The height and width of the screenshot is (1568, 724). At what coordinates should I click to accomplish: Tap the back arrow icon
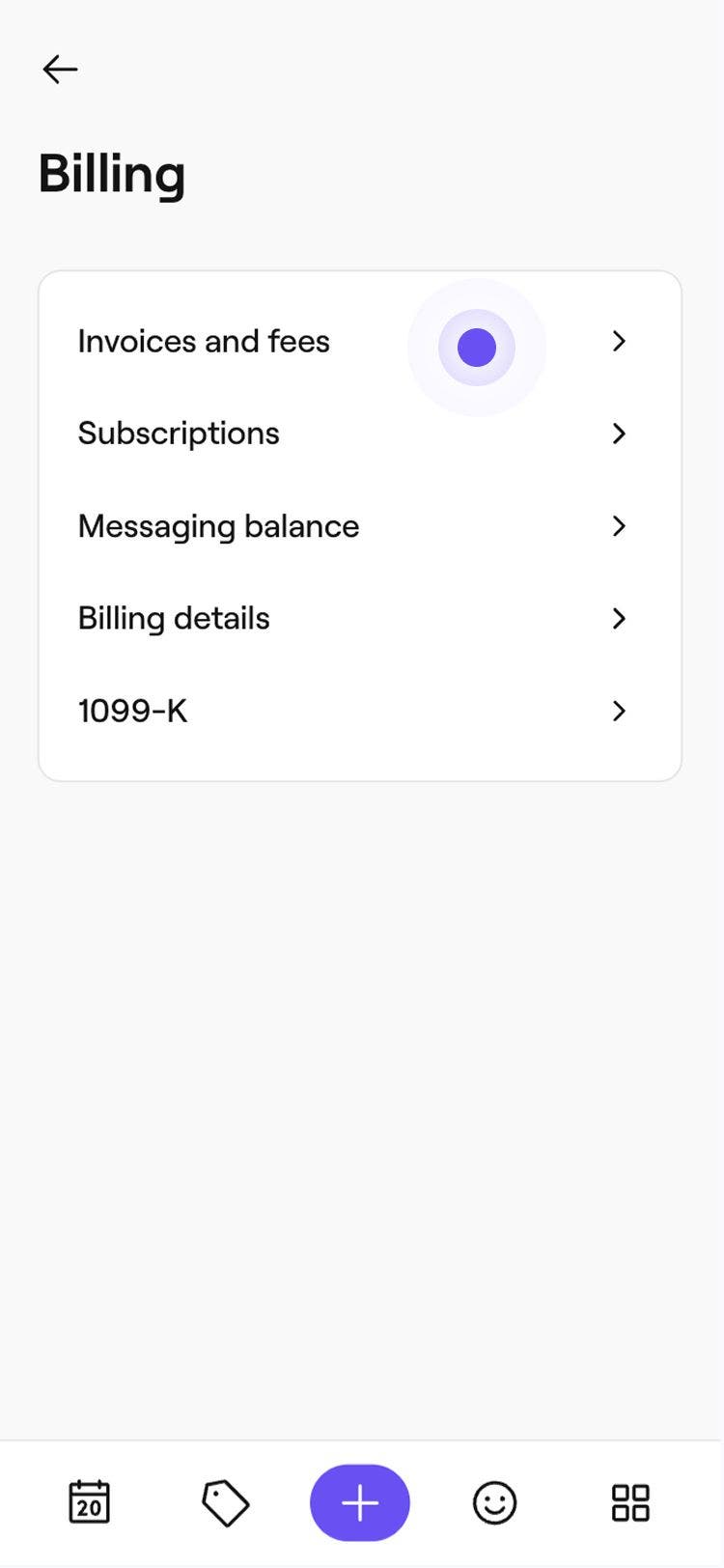pyautogui.click(x=60, y=70)
